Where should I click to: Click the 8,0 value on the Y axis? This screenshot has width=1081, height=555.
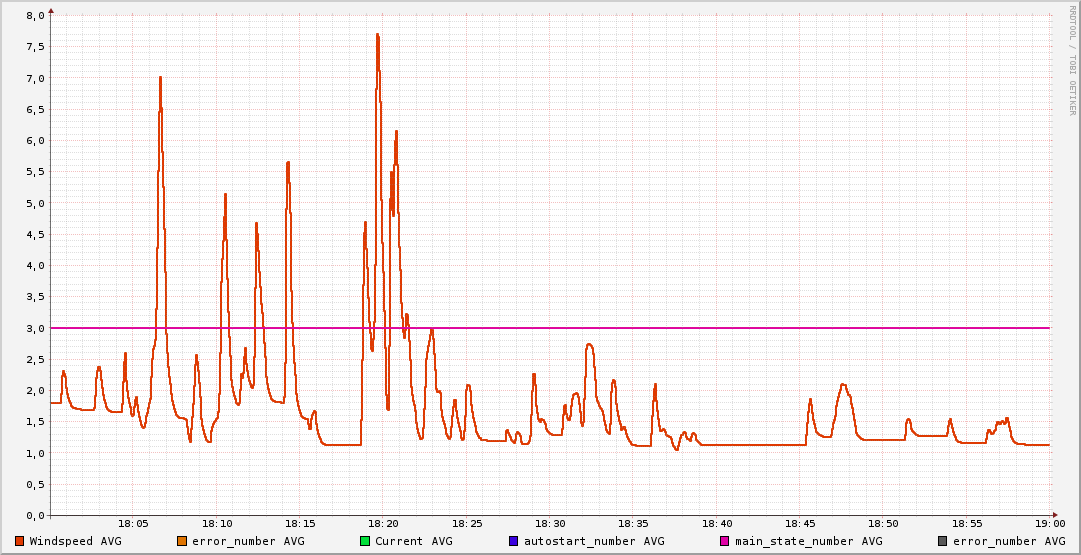coord(35,16)
